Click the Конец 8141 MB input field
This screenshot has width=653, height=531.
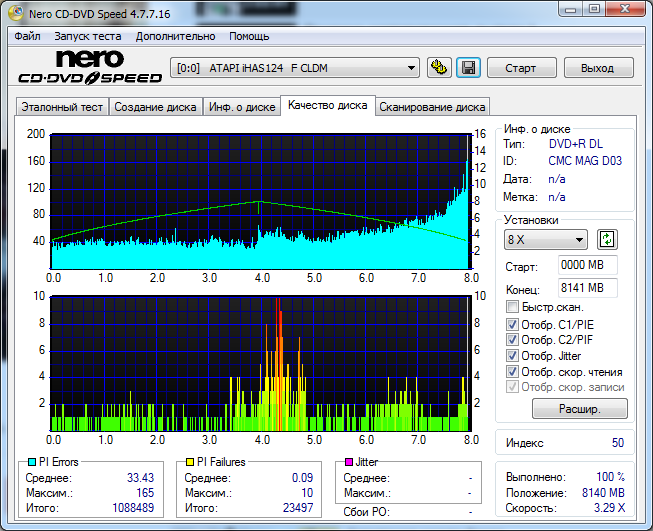(x=587, y=289)
